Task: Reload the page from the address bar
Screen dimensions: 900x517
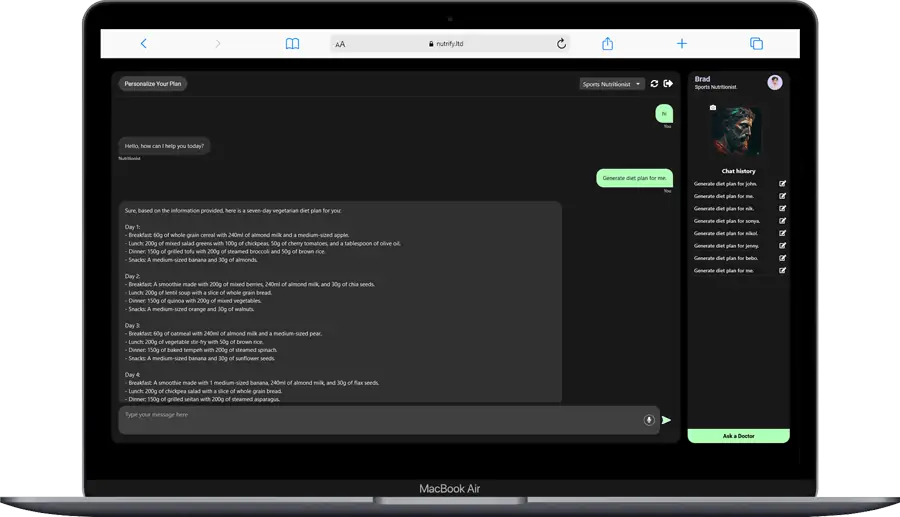Action: [x=561, y=44]
